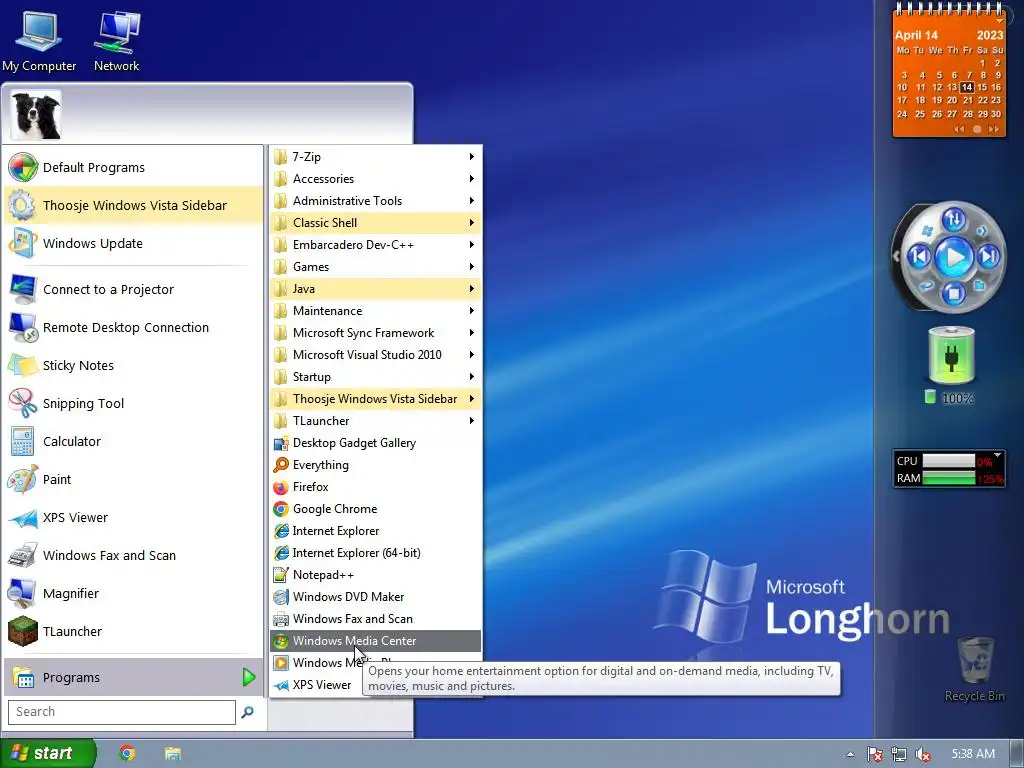Skip to next track in media gadget
The image size is (1024, 768).
(989, 256)
